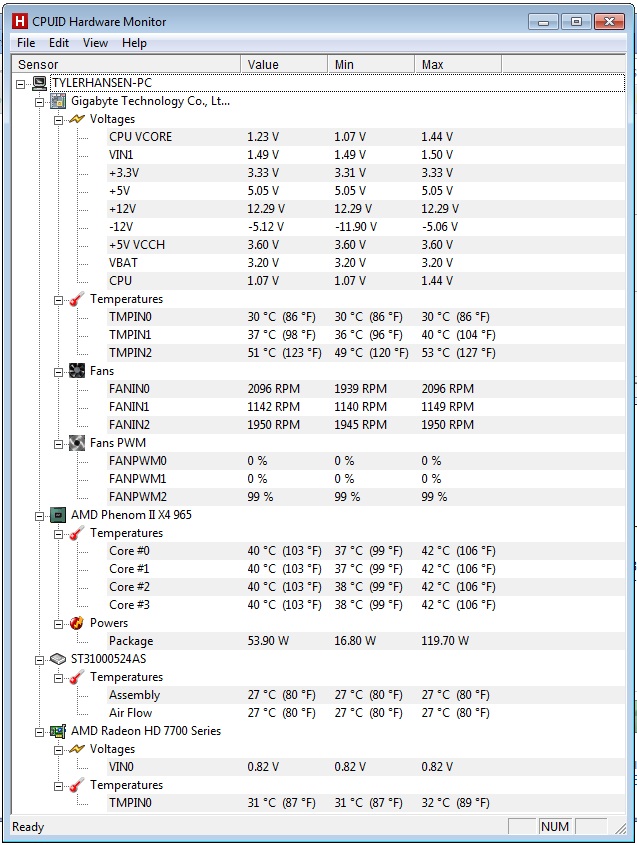Click the lightning icon beside motherboard Voltages
637x845 pixels.
[77, 119]
